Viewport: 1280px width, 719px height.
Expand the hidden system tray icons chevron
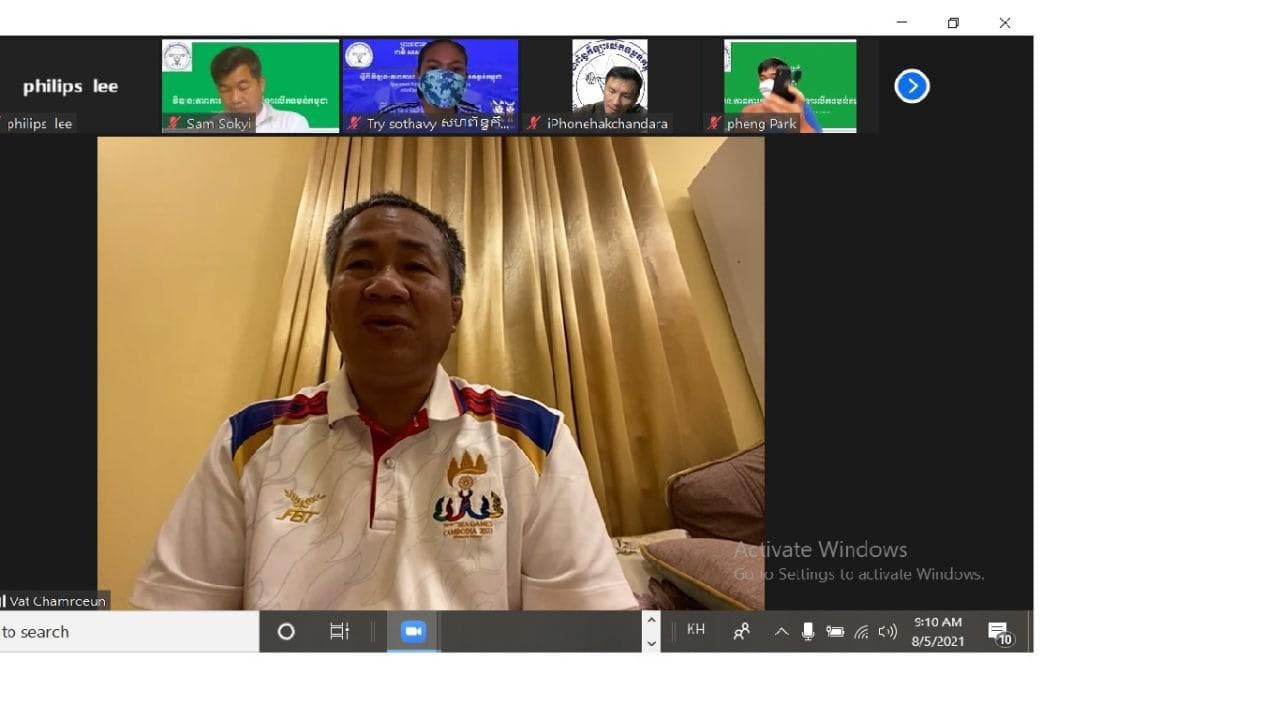(x=781, y=631)
